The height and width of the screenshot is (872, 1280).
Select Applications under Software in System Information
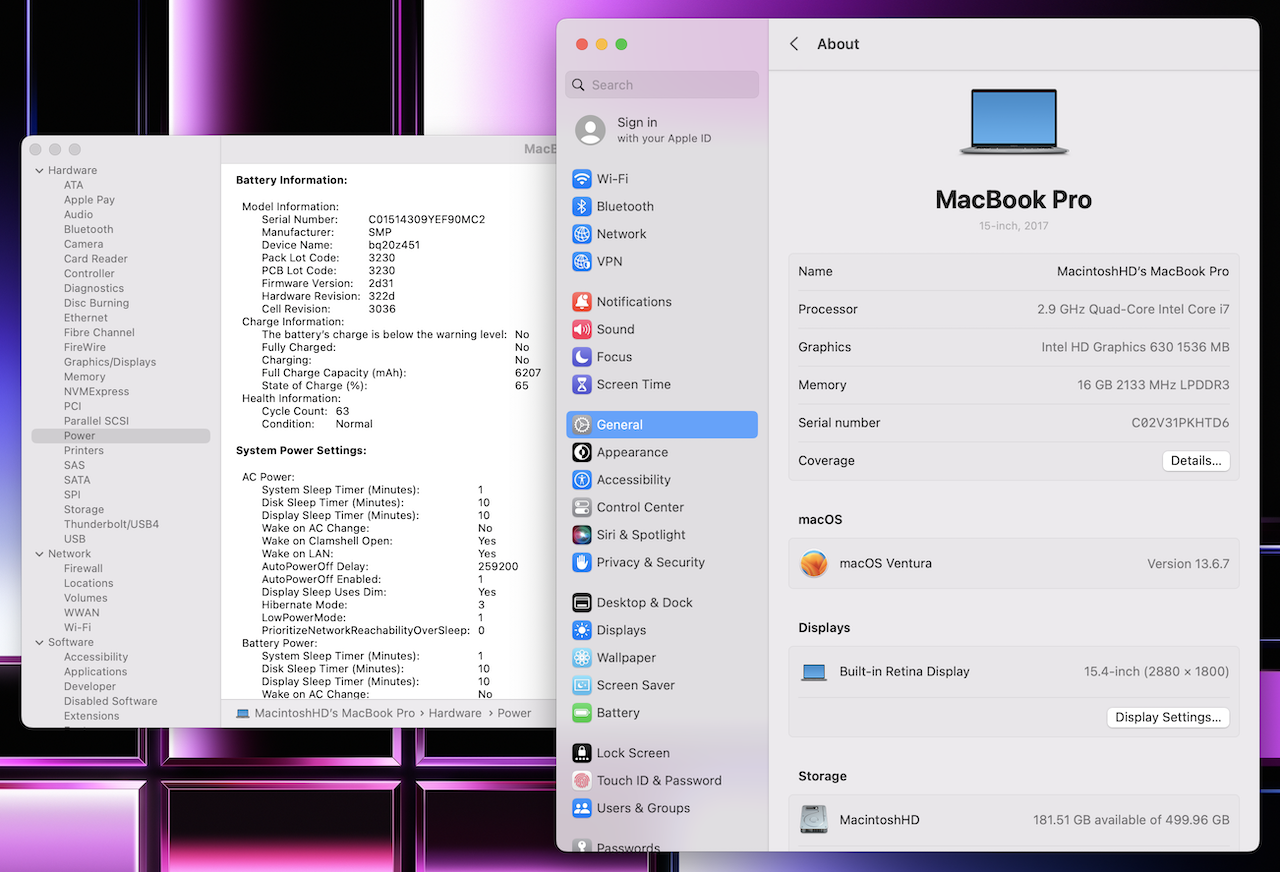[96, 672]
